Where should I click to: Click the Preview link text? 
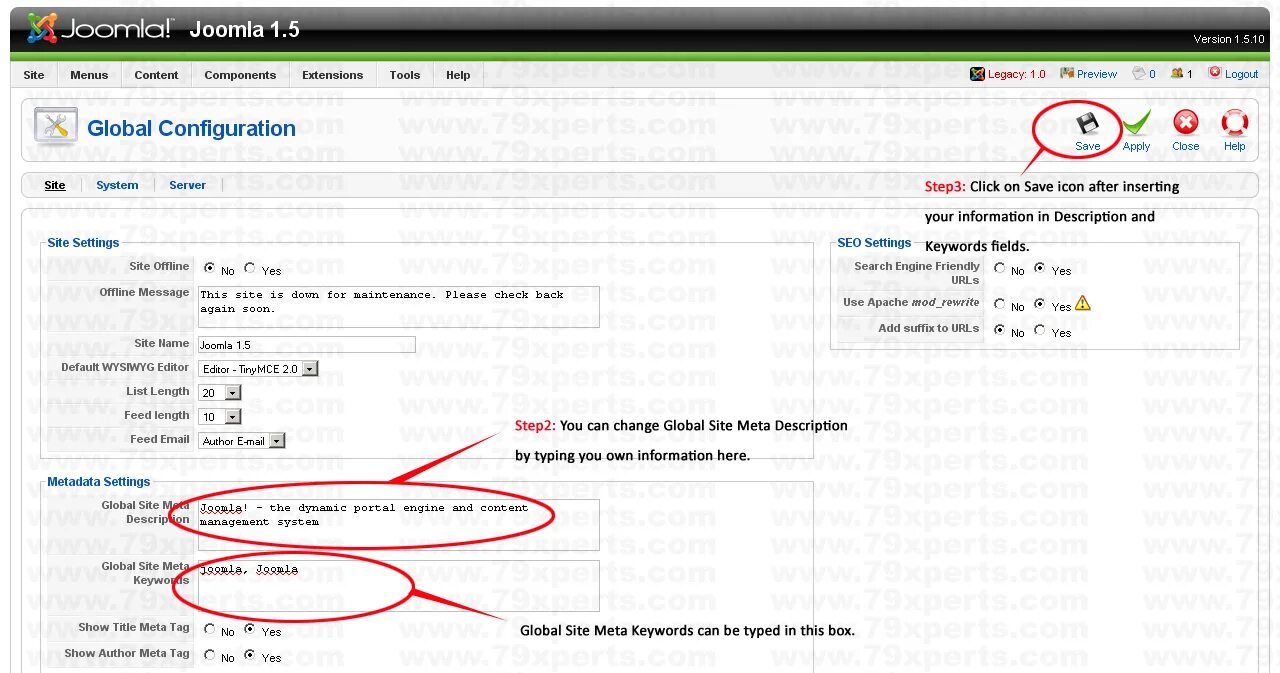click(1097, 74)
